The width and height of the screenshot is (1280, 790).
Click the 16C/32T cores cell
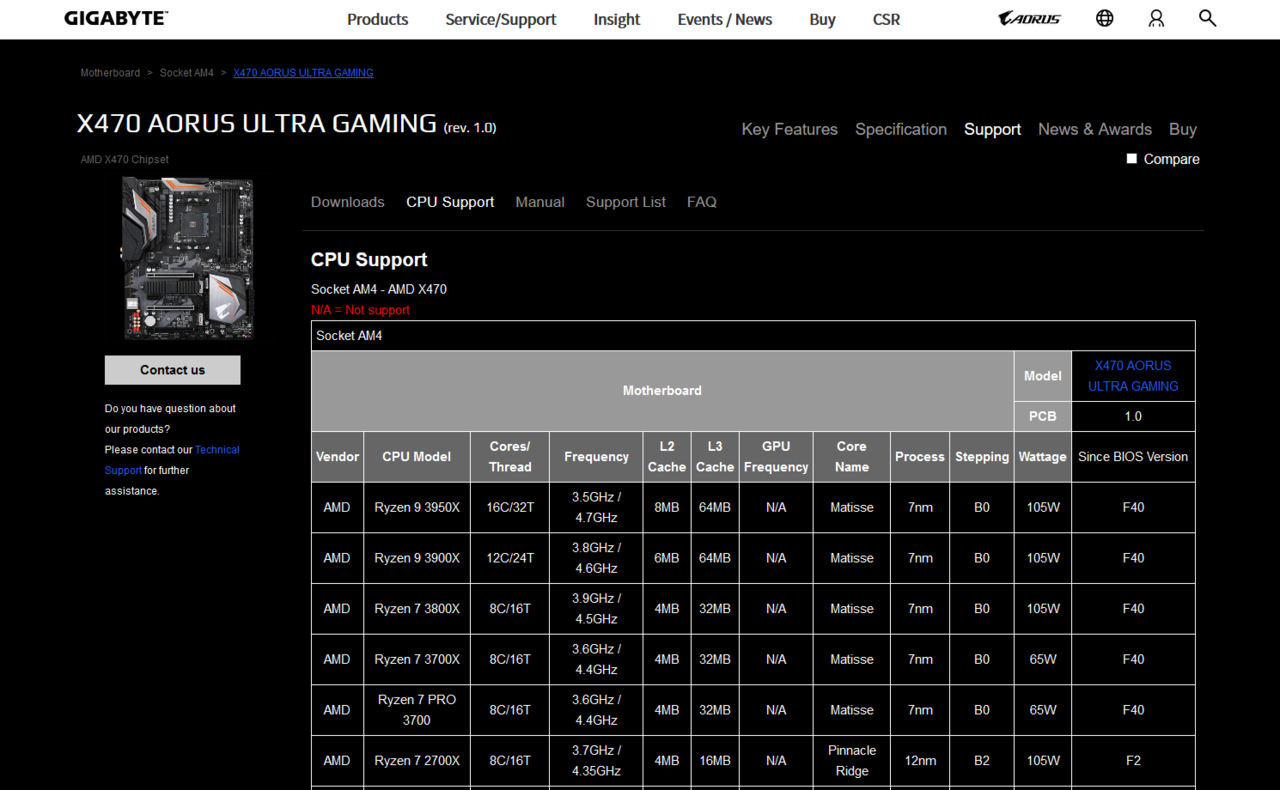click(510, 508)
